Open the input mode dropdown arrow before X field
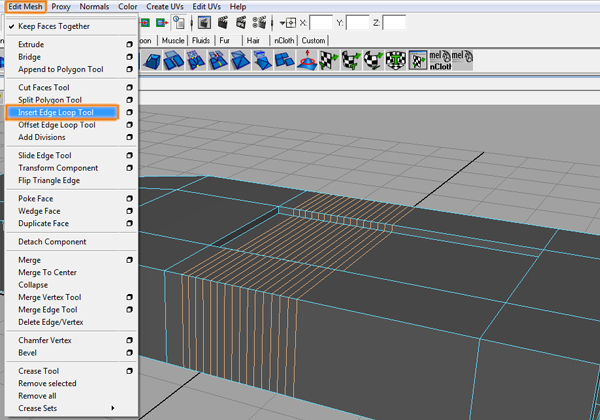600x420 pixels. [x=282, y=23]
